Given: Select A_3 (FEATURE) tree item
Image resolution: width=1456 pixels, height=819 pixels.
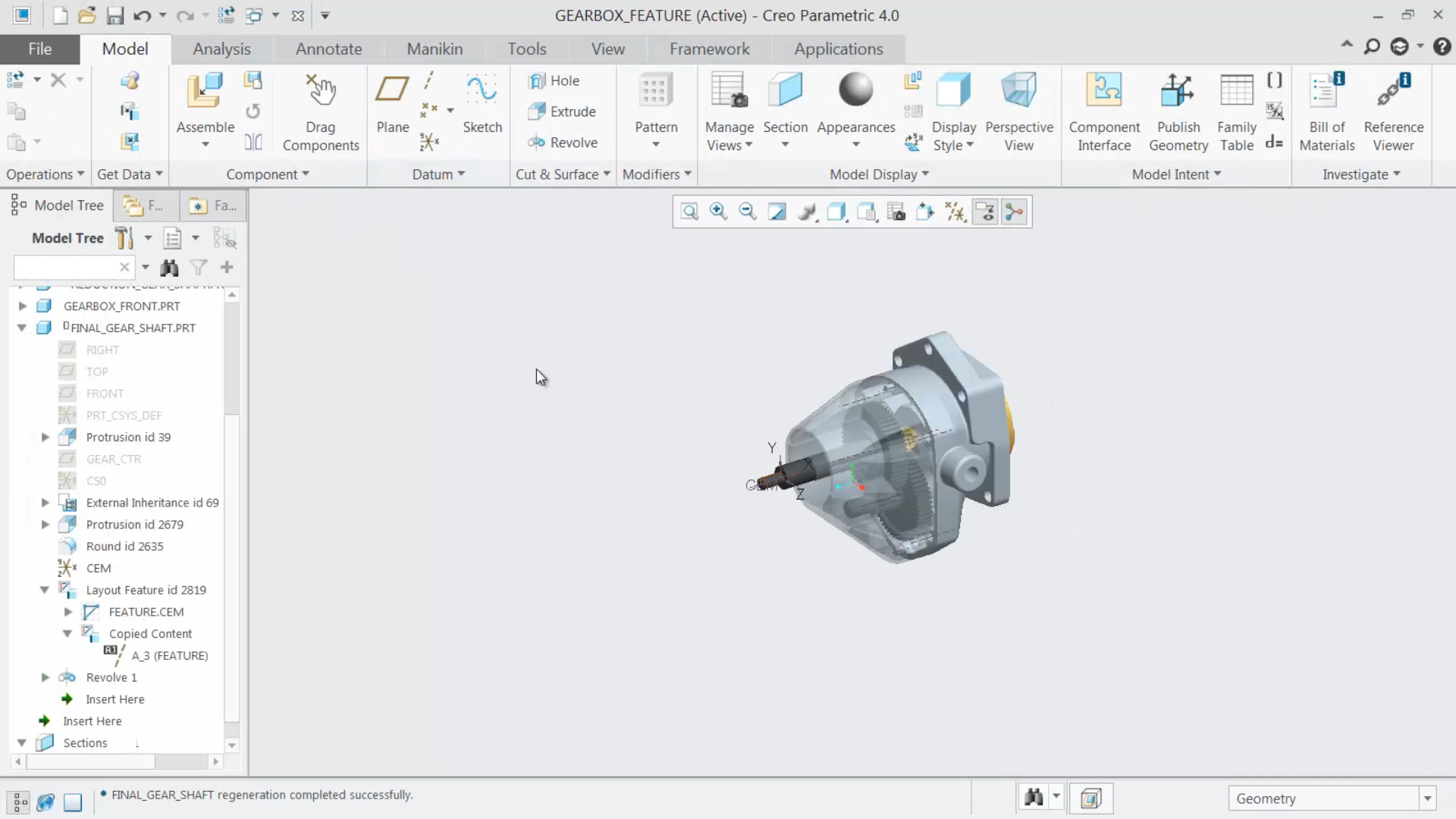Looking at the screenshot, I should tap(170, 655).
